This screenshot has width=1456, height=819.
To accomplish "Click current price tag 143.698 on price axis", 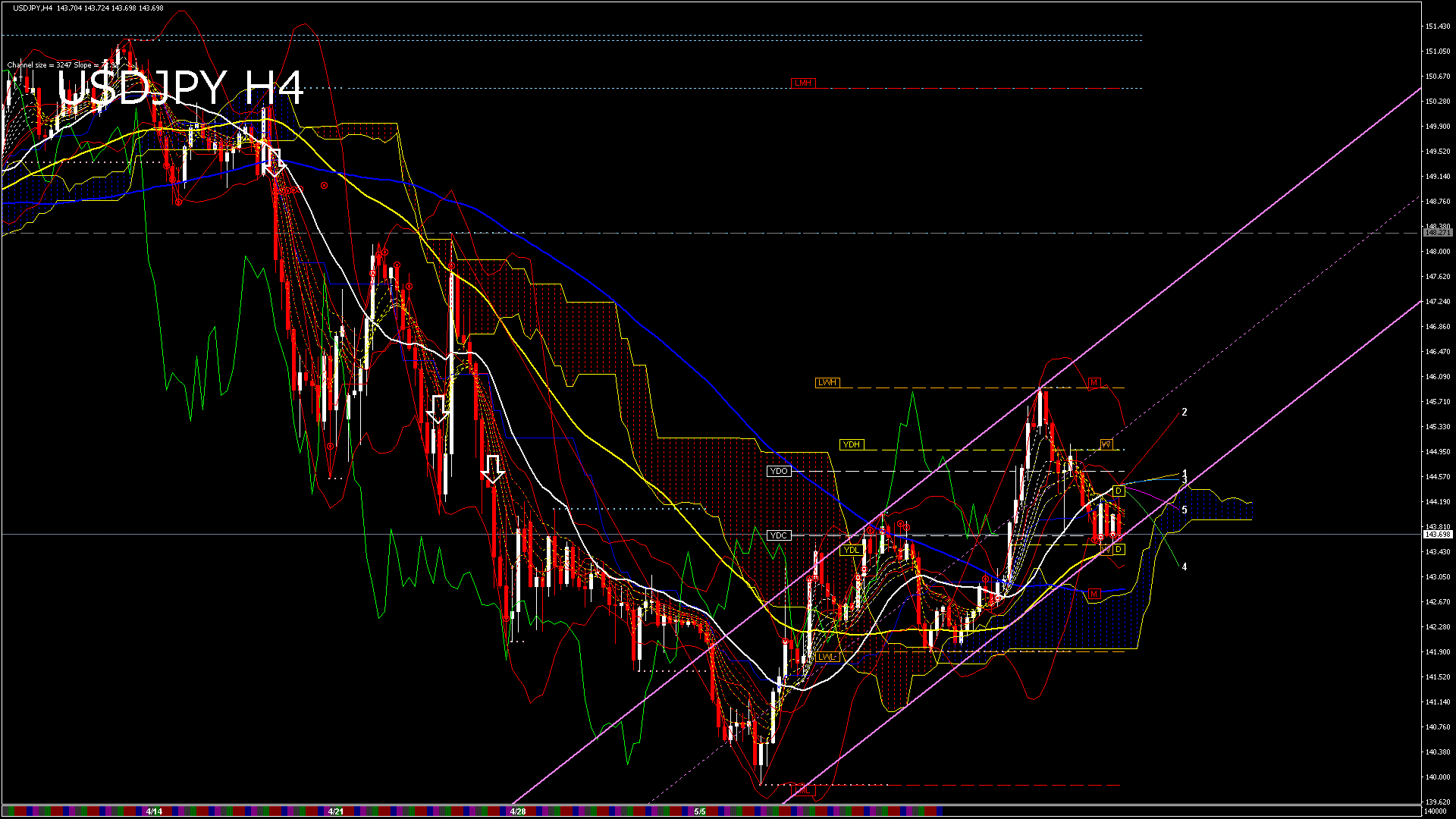I will 1437,535.
